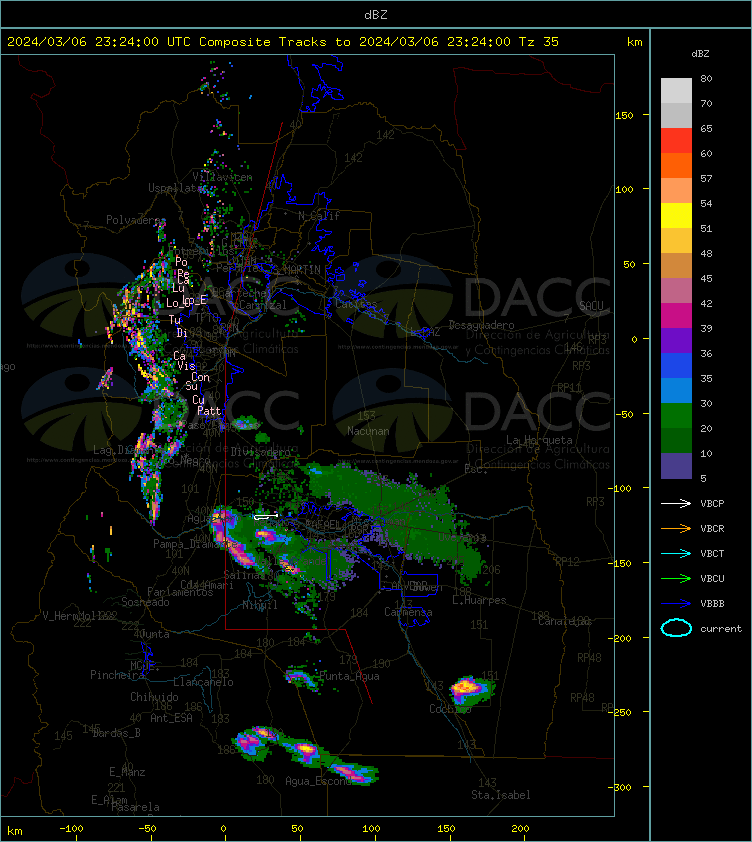The image size is (752, 842).
Task: Click the 'dBZ' title at top
Action: tap(375, 15)
